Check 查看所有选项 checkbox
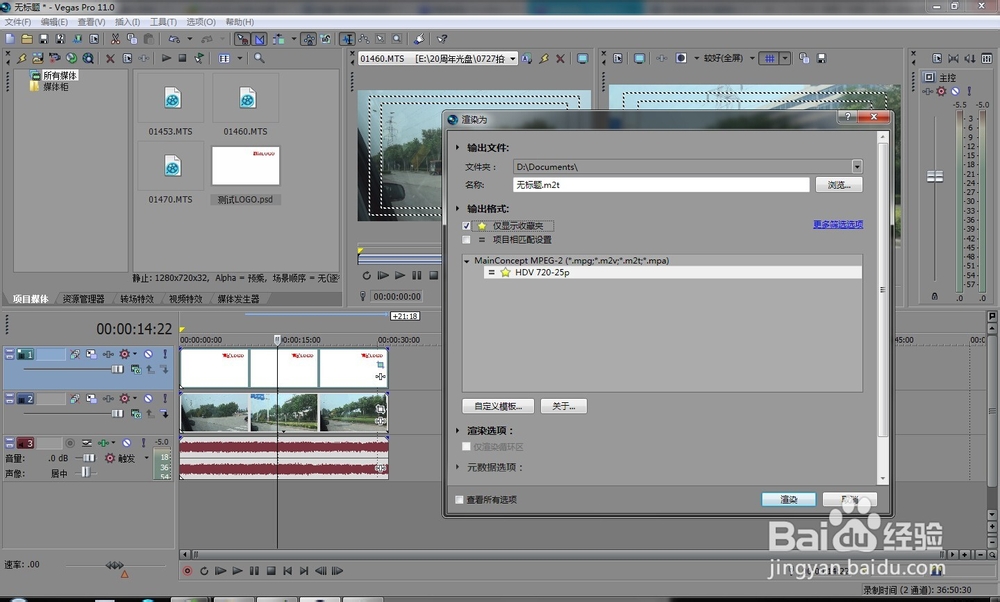1000x602 pixels. coord(459,499)
